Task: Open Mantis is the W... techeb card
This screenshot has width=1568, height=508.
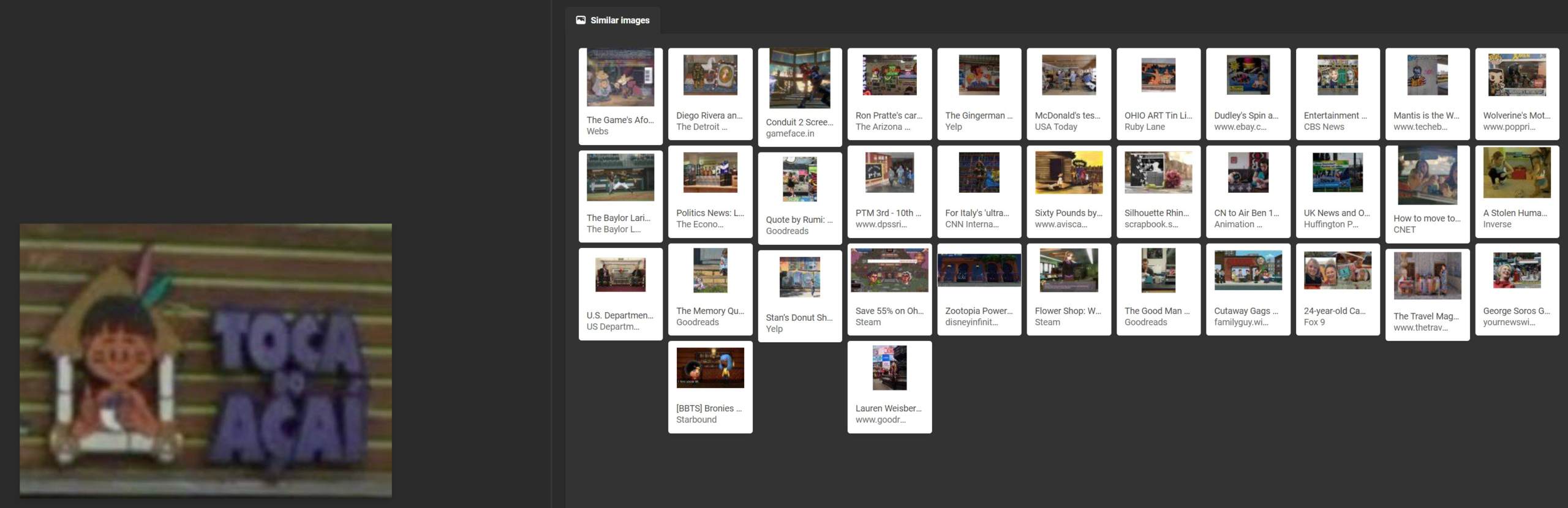Action: (1427, 94)
